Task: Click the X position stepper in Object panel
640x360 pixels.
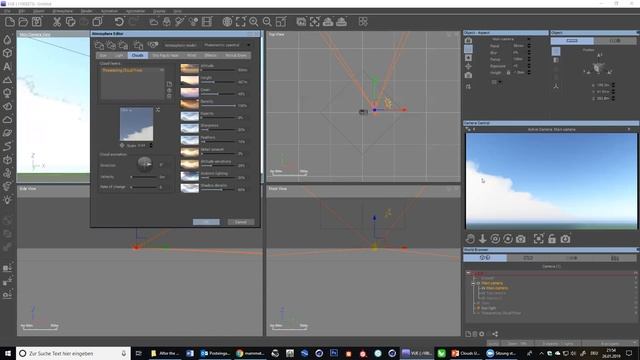Action: coord(613,85)
